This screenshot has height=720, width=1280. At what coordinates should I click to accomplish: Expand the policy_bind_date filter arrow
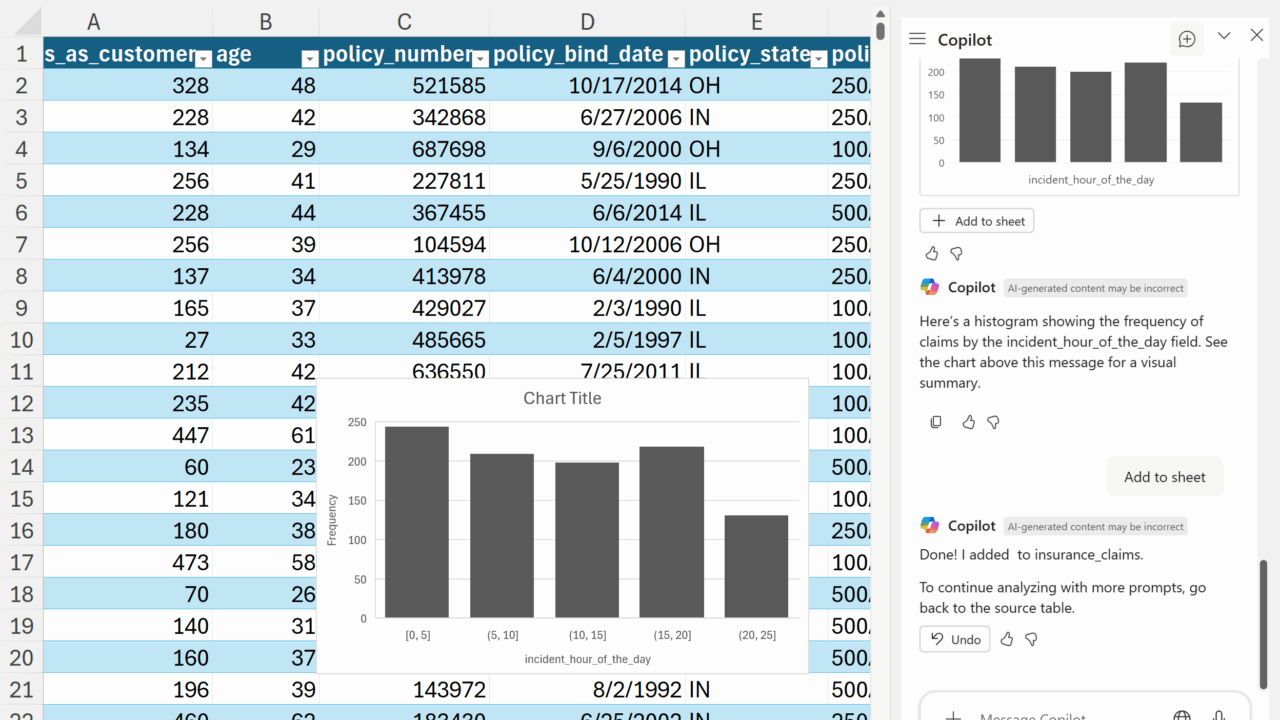[675, 58]
